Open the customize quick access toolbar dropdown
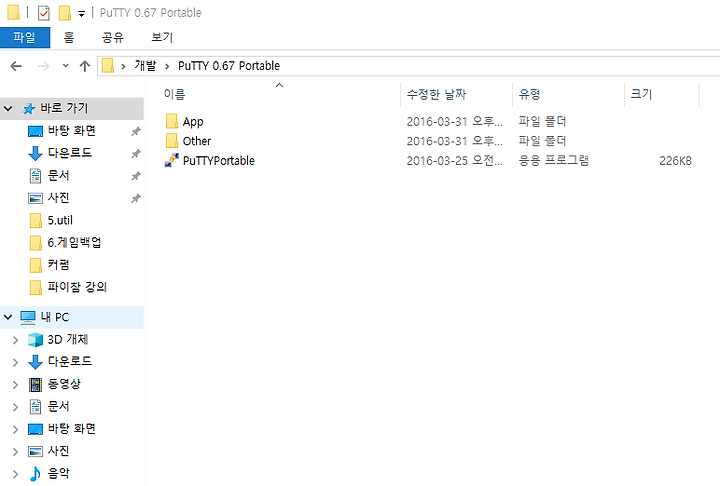The image size is (720, 486). 81,14
